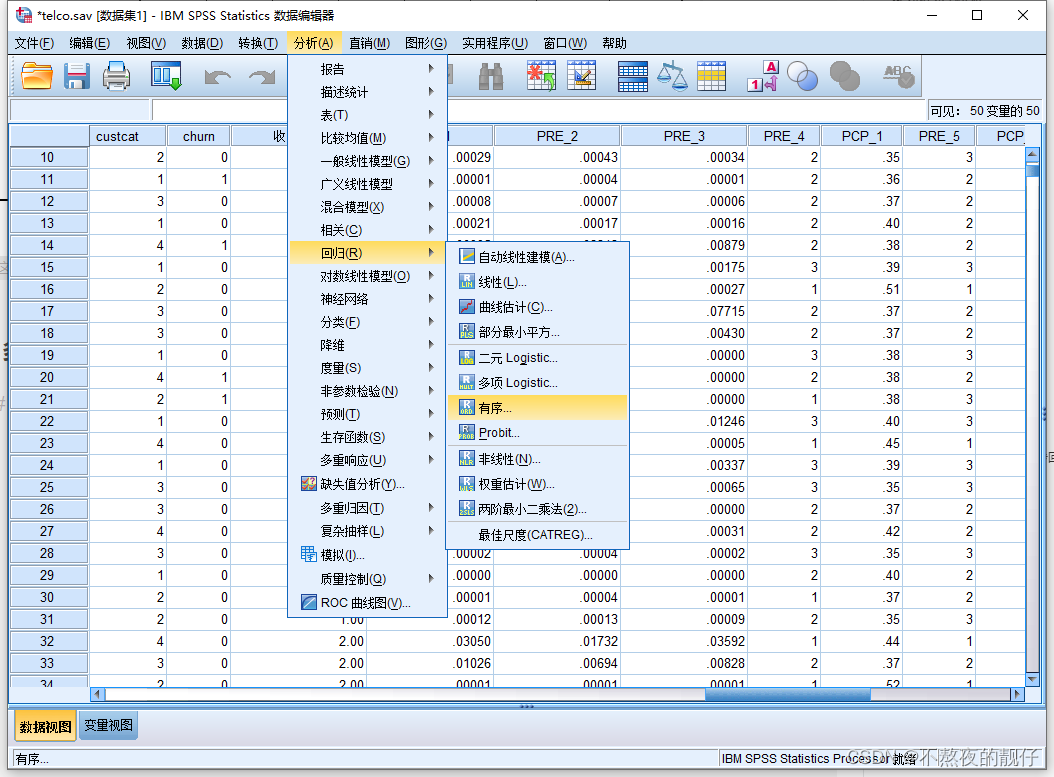The width and height of the screenshot is (1054, 777).
Task: Select row header 20
Action: (48, 377)
